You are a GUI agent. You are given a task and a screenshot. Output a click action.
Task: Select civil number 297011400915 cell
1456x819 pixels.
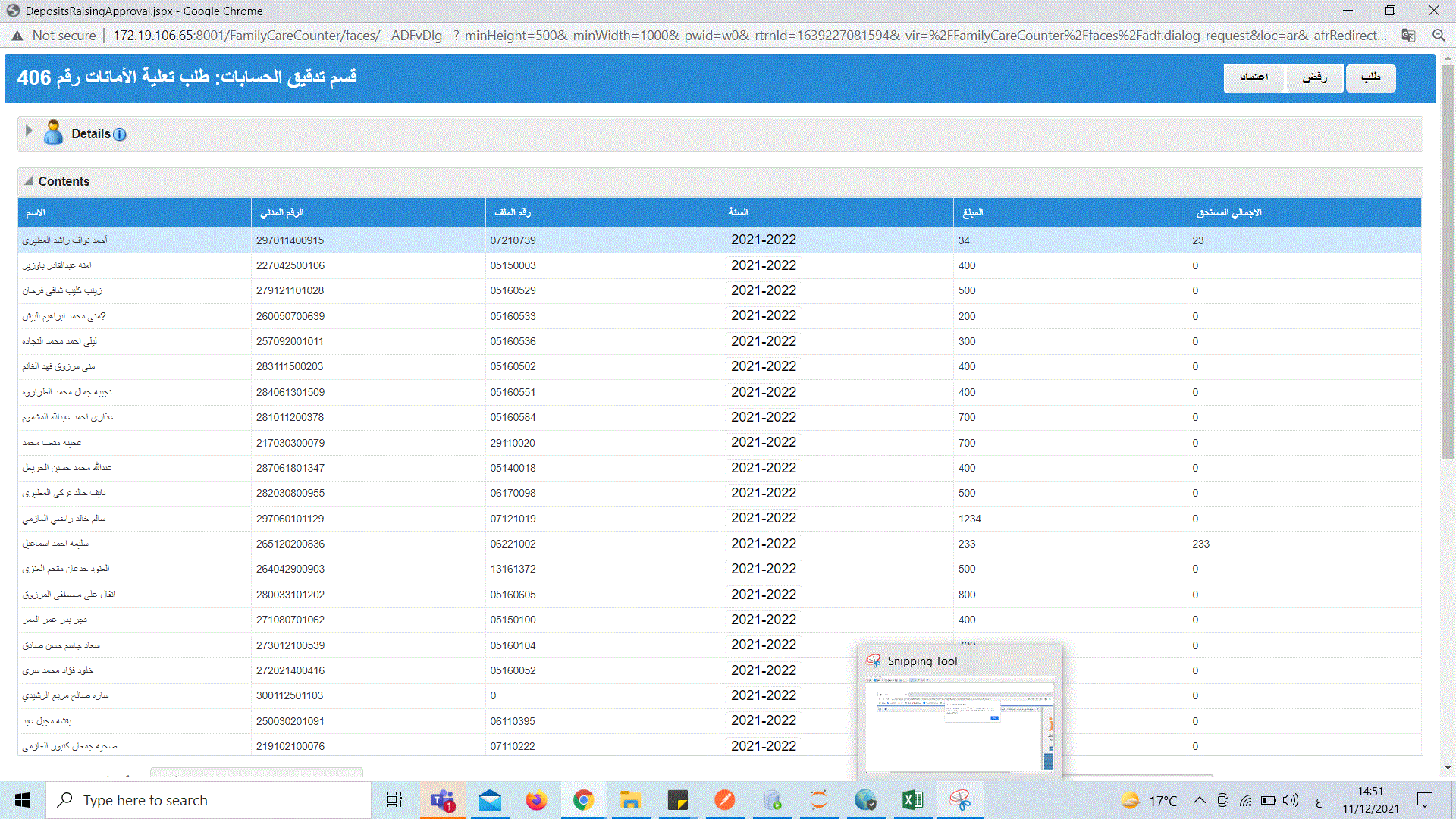369,240
